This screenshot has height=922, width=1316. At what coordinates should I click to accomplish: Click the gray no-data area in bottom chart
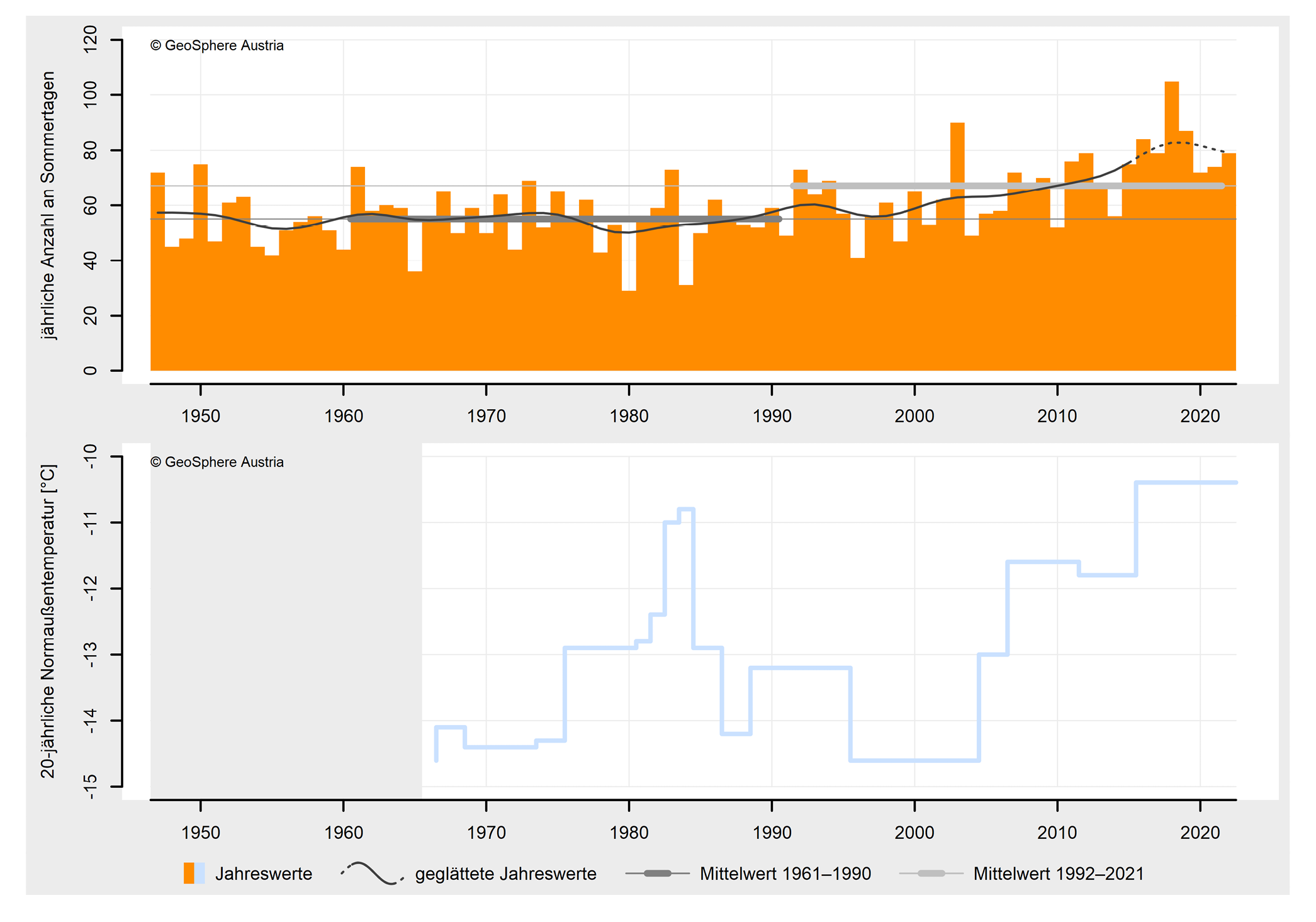(286, 623)
